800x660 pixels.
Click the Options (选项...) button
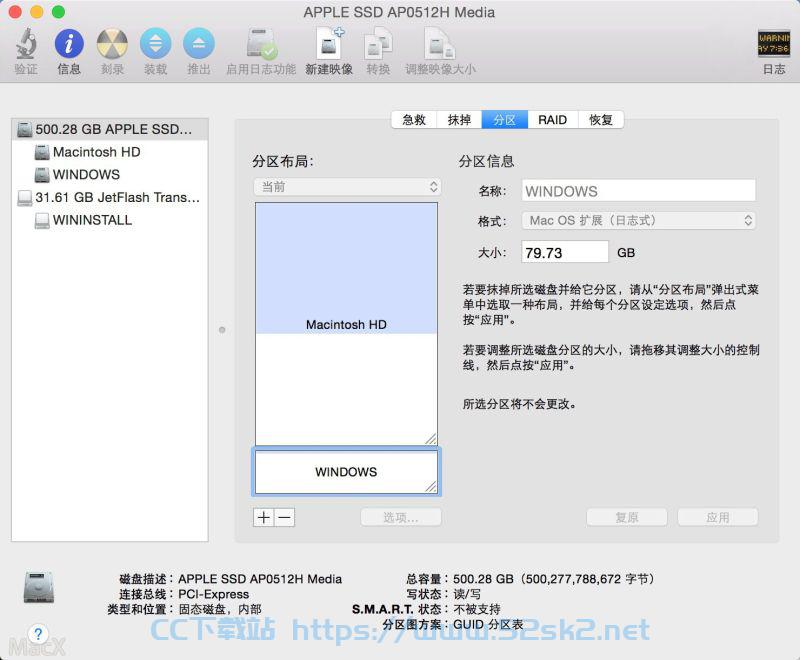(x=401, y=518)
